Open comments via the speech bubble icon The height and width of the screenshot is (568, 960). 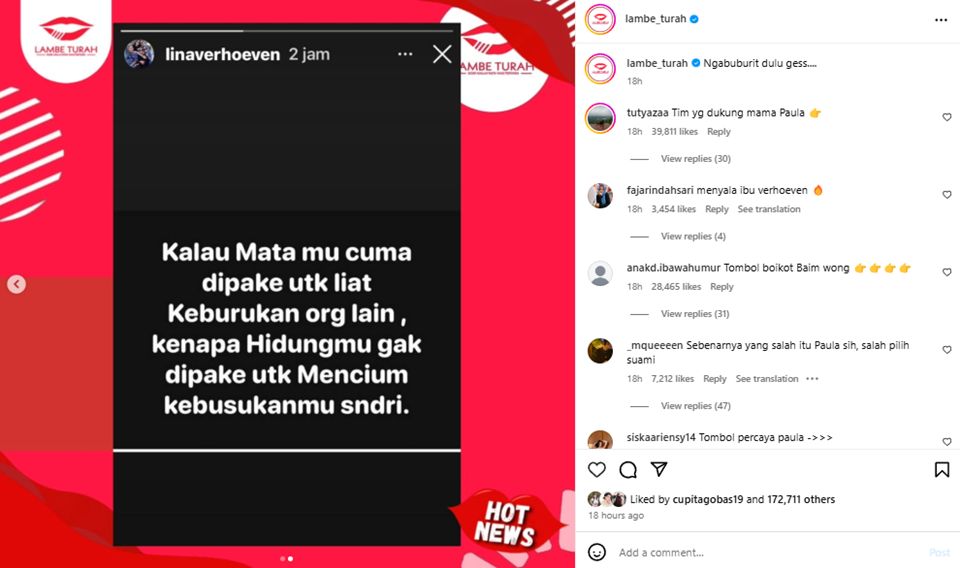click(x=628, y=469)
